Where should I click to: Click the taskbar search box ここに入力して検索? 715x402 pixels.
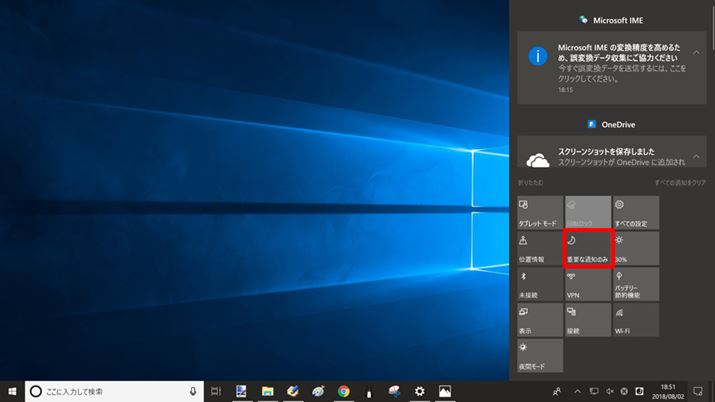point(110,391)
